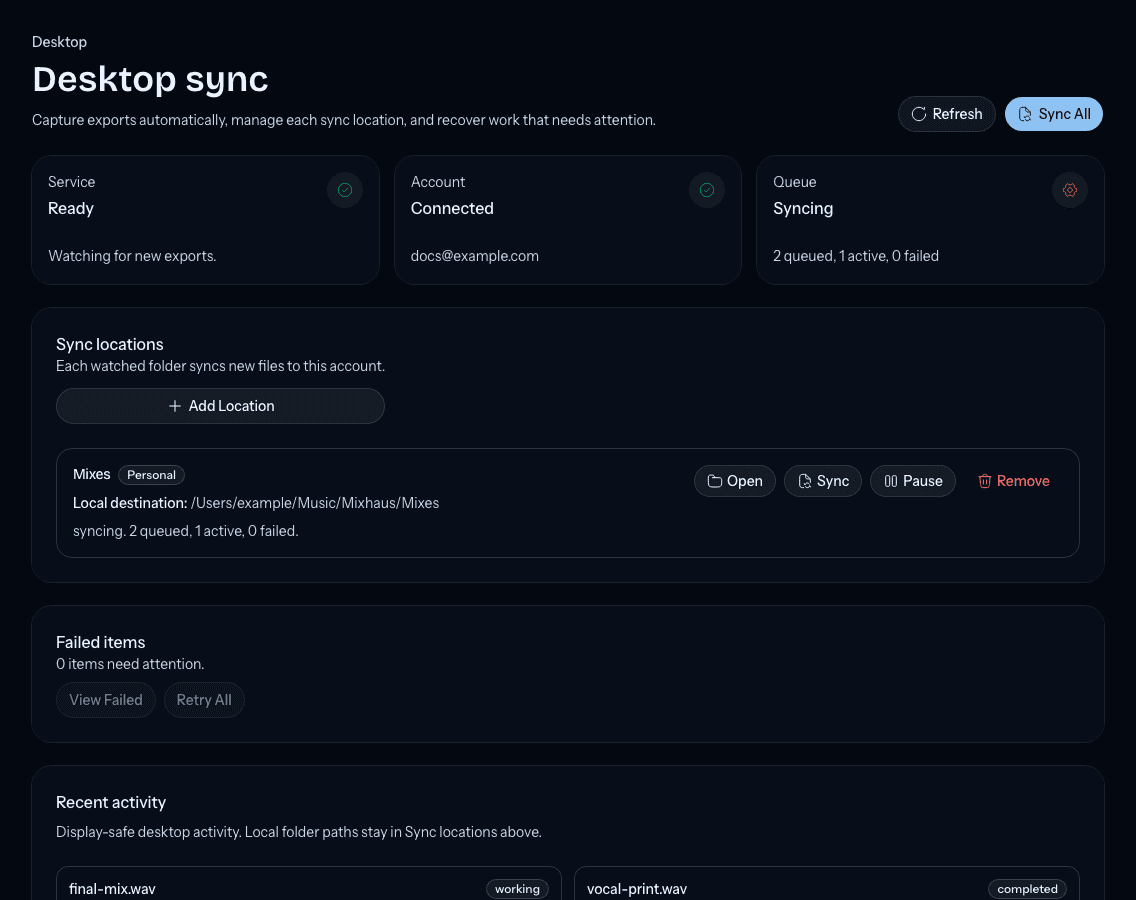Sync the Mixes location
1136x900 pixels.
point(822,481)
